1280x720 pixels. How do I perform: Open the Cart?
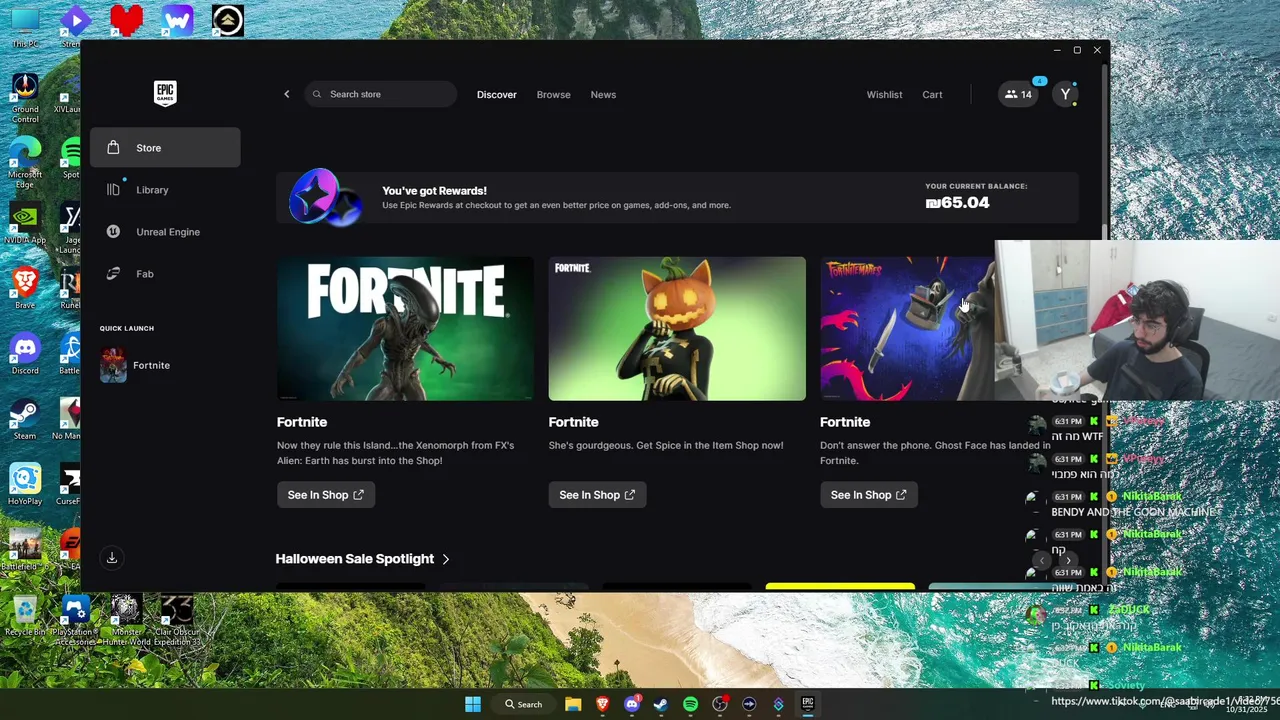click(x=932, y=94)
